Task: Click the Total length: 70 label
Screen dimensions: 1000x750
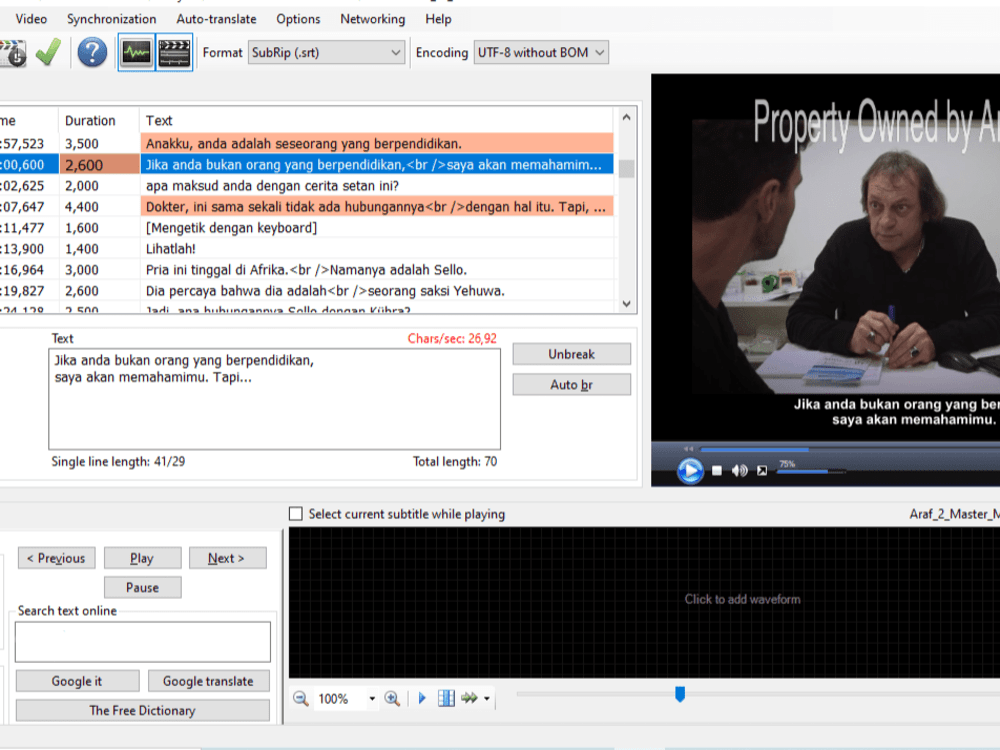Action: [455, 462]
